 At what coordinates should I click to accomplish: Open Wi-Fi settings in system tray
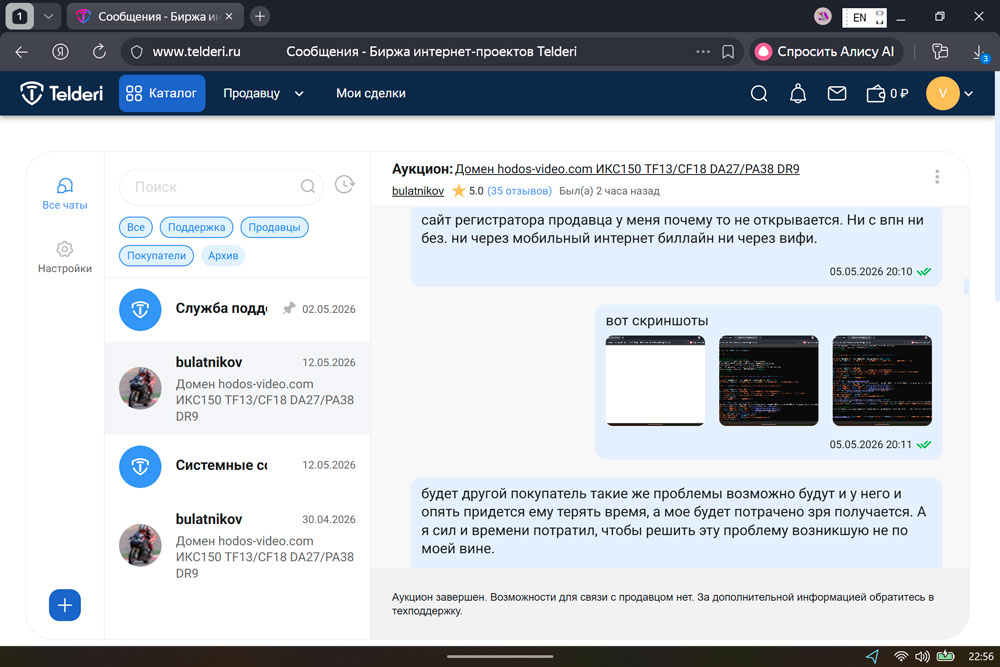(901, 656)
